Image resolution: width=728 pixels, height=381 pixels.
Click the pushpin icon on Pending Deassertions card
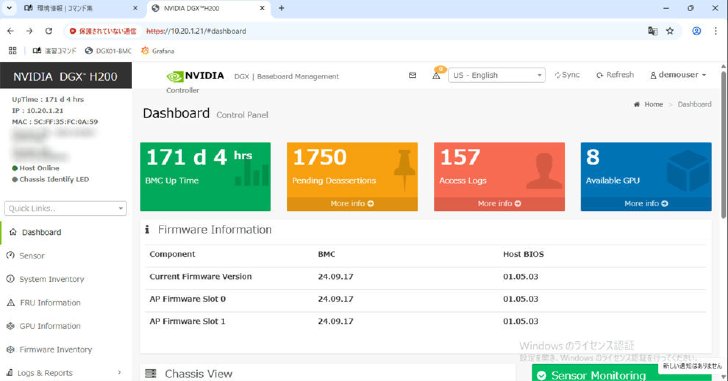click(404, 170)
